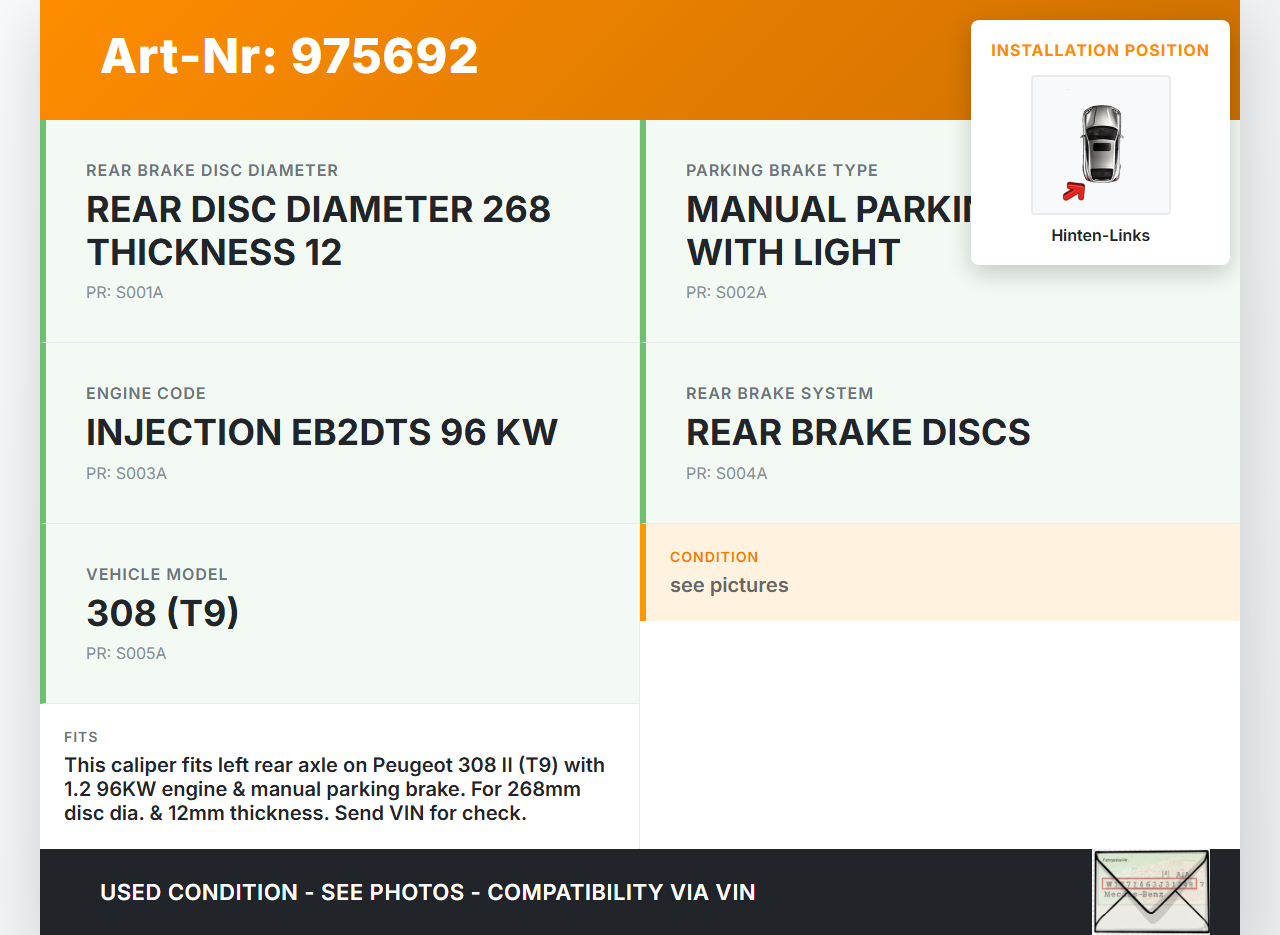Select the 308 (T9) vehicle model card
Image resolution: width=1280 pixels, height=935 pixels.
tap(340, 612)
